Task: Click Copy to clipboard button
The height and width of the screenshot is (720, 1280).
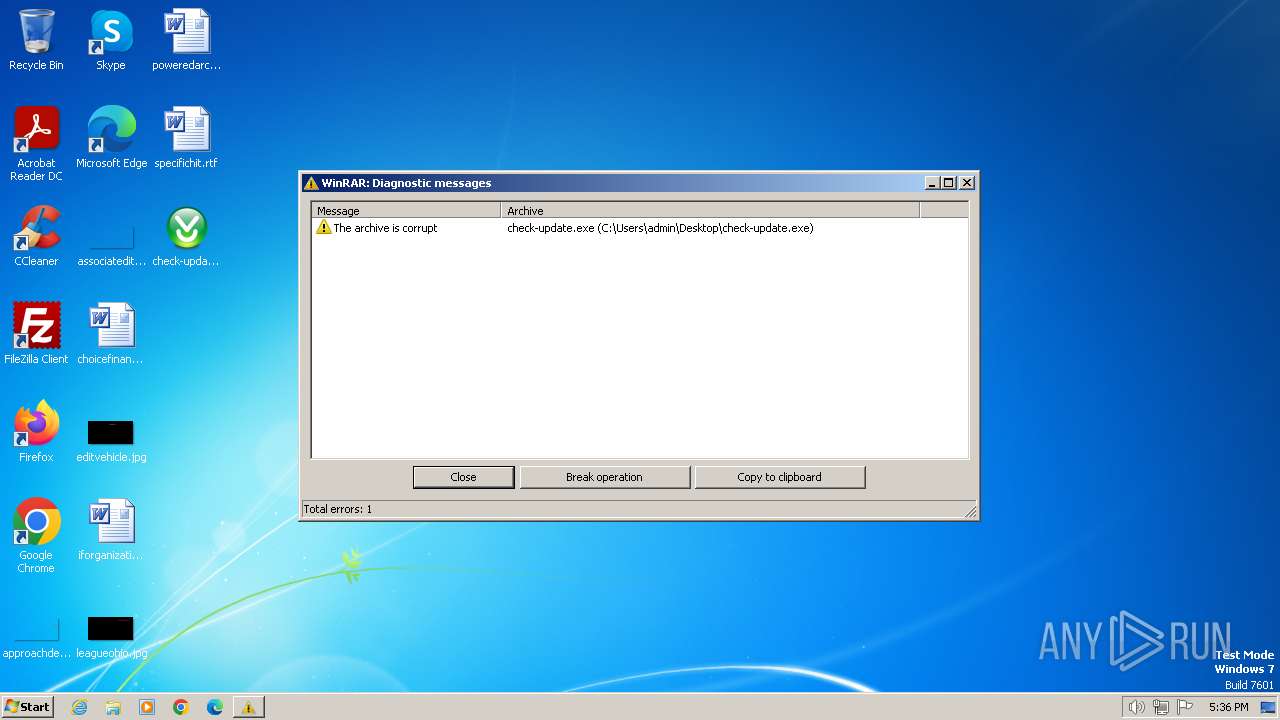Action: pos(779,477)
